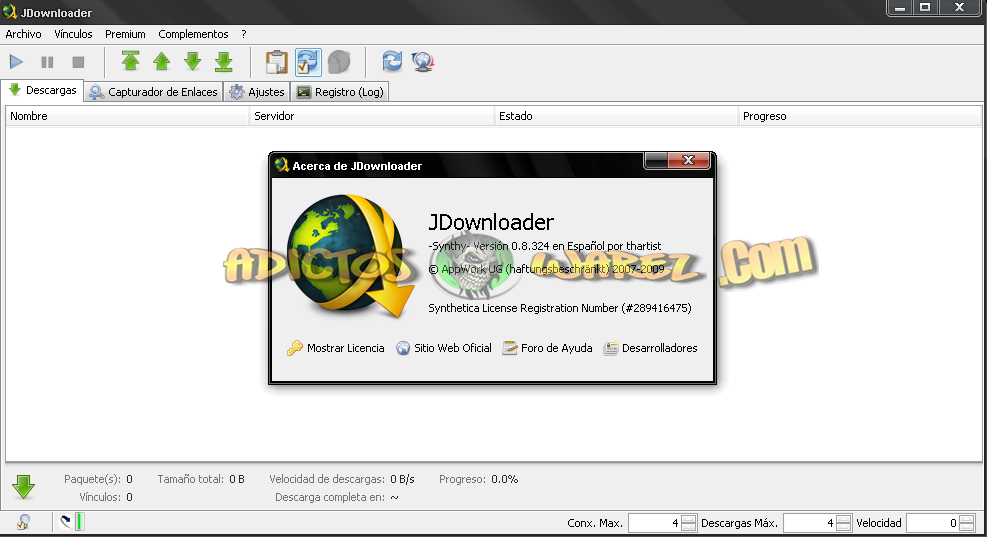Click the Synthetica License Registration Number text
The width and height of the screenshot is (987, 537).
click(x=560, y=308)
